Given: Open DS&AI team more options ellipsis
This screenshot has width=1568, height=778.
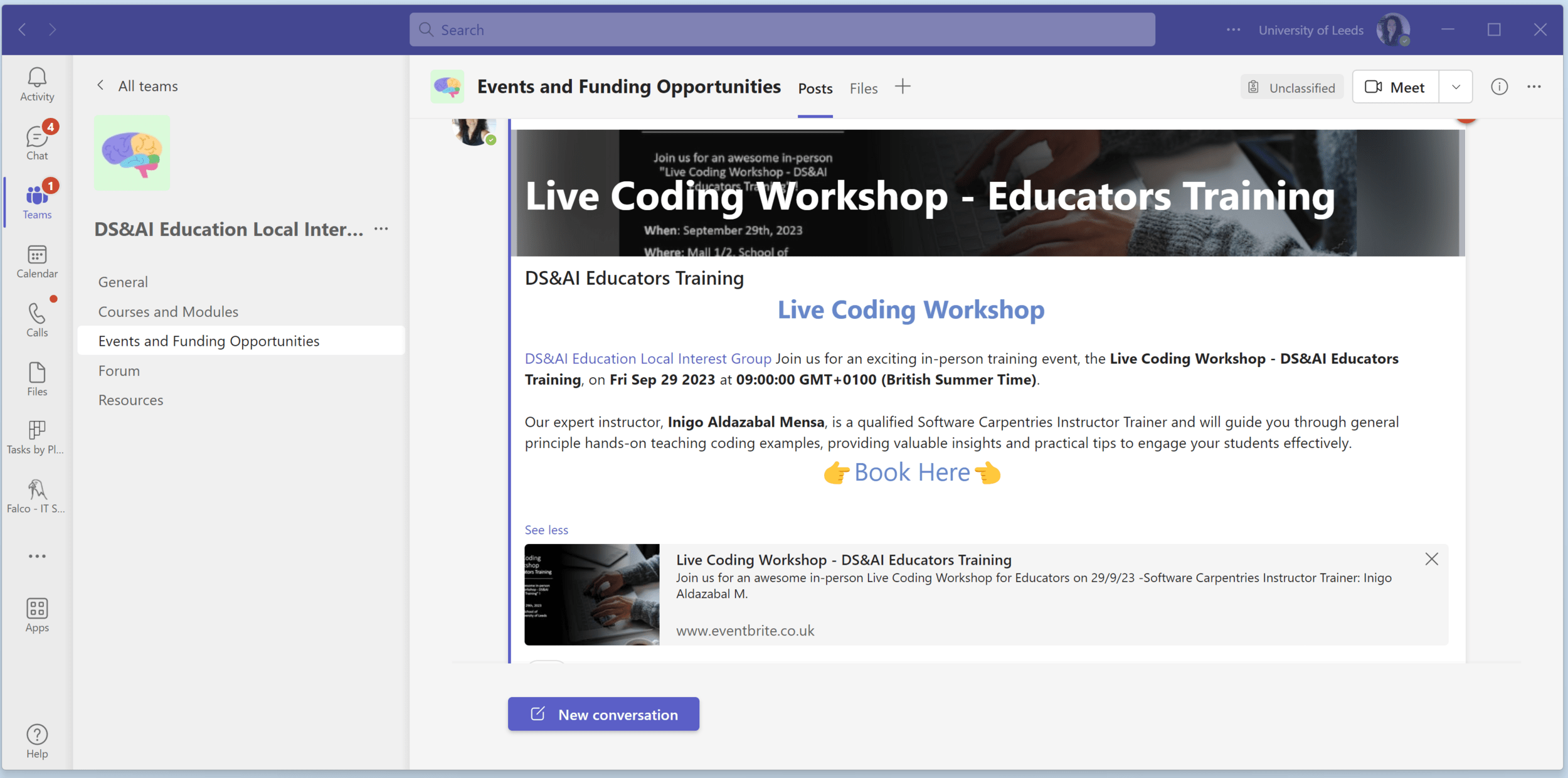Looking at the screenshot, I should pos(381,229).
